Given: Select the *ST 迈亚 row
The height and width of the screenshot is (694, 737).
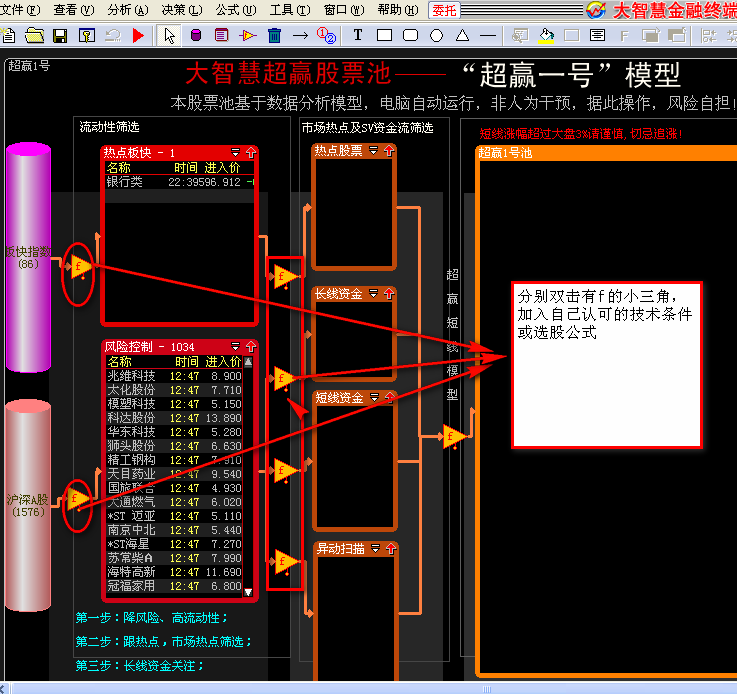Looking at the screenshot, I should point(174,516).
